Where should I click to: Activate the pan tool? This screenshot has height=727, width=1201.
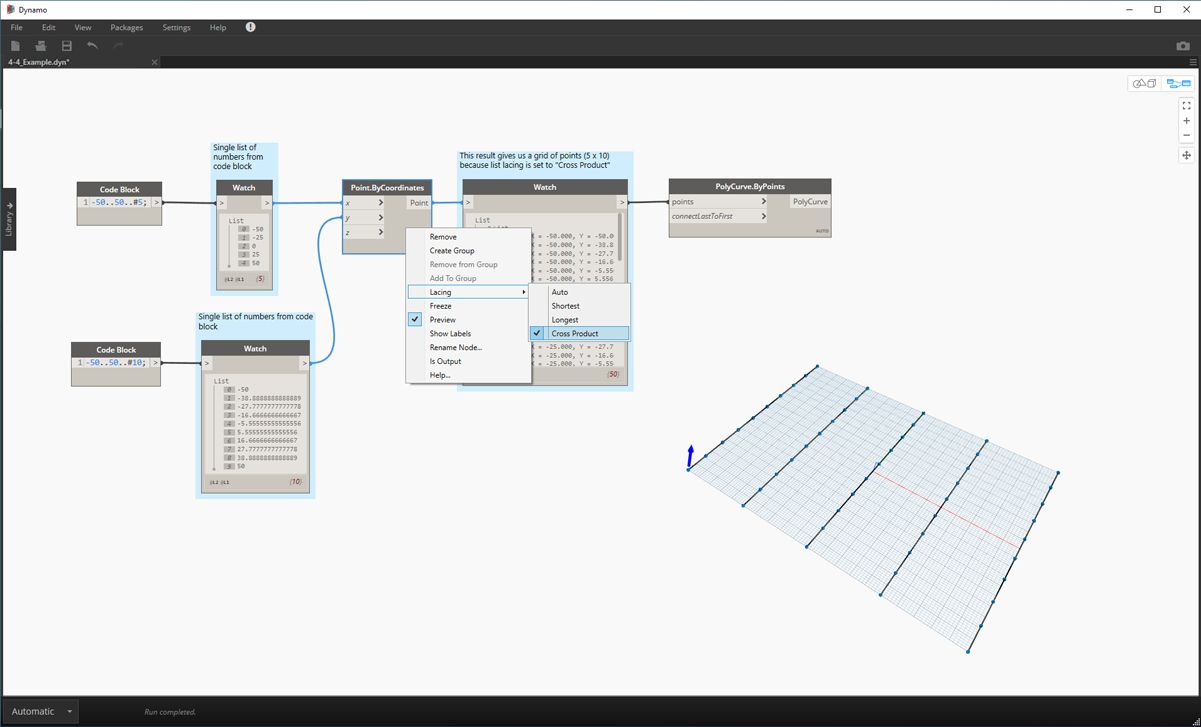click(1186, 154)
